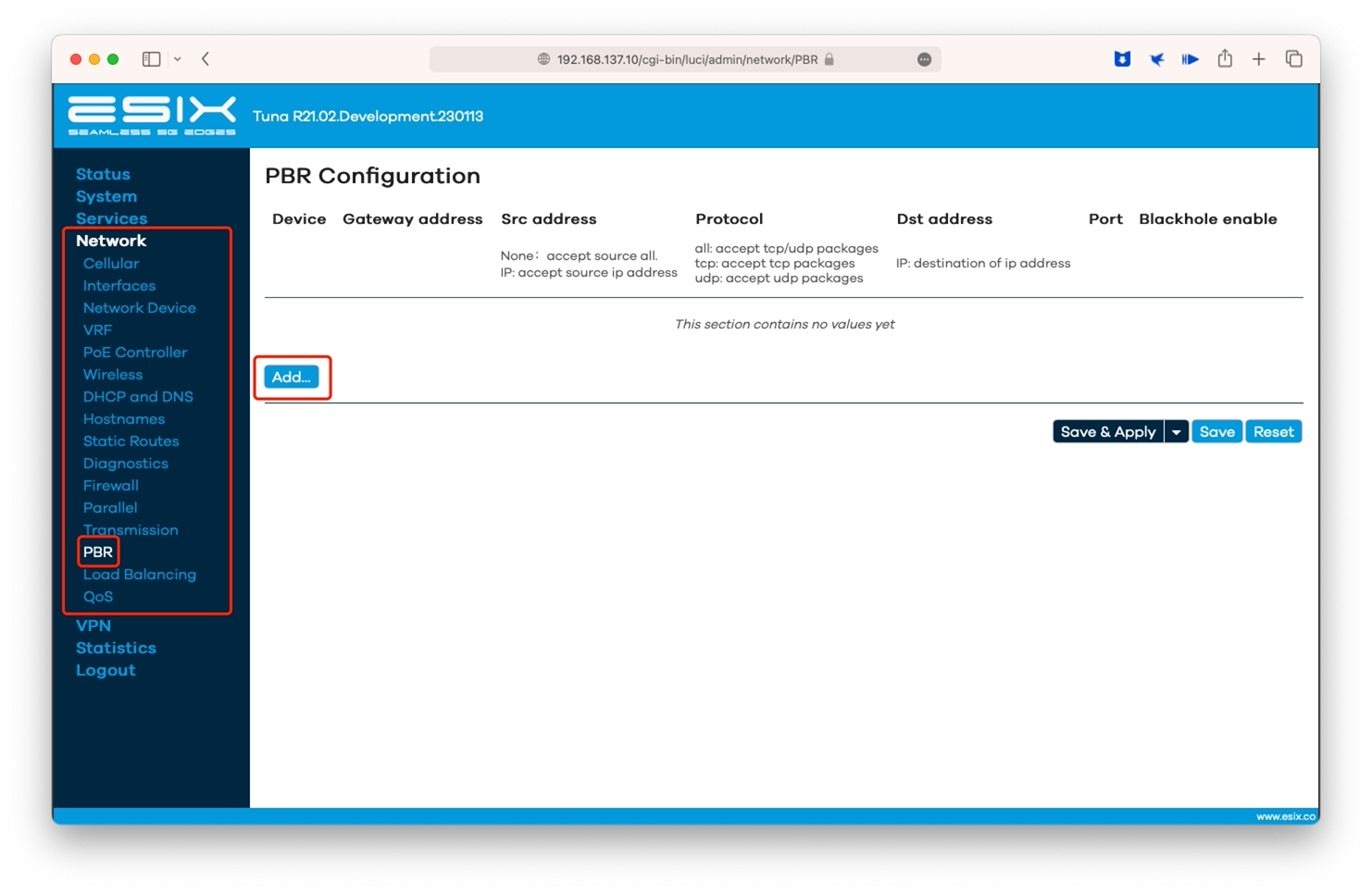Screen dimensions: 1372x893
Task: Open the Hostnames page
Action: pos(124,419)
